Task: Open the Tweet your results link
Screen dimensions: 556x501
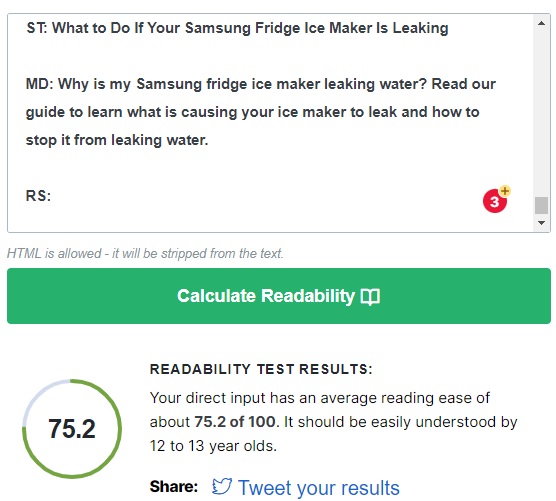Action: click(x=318, y=488)
